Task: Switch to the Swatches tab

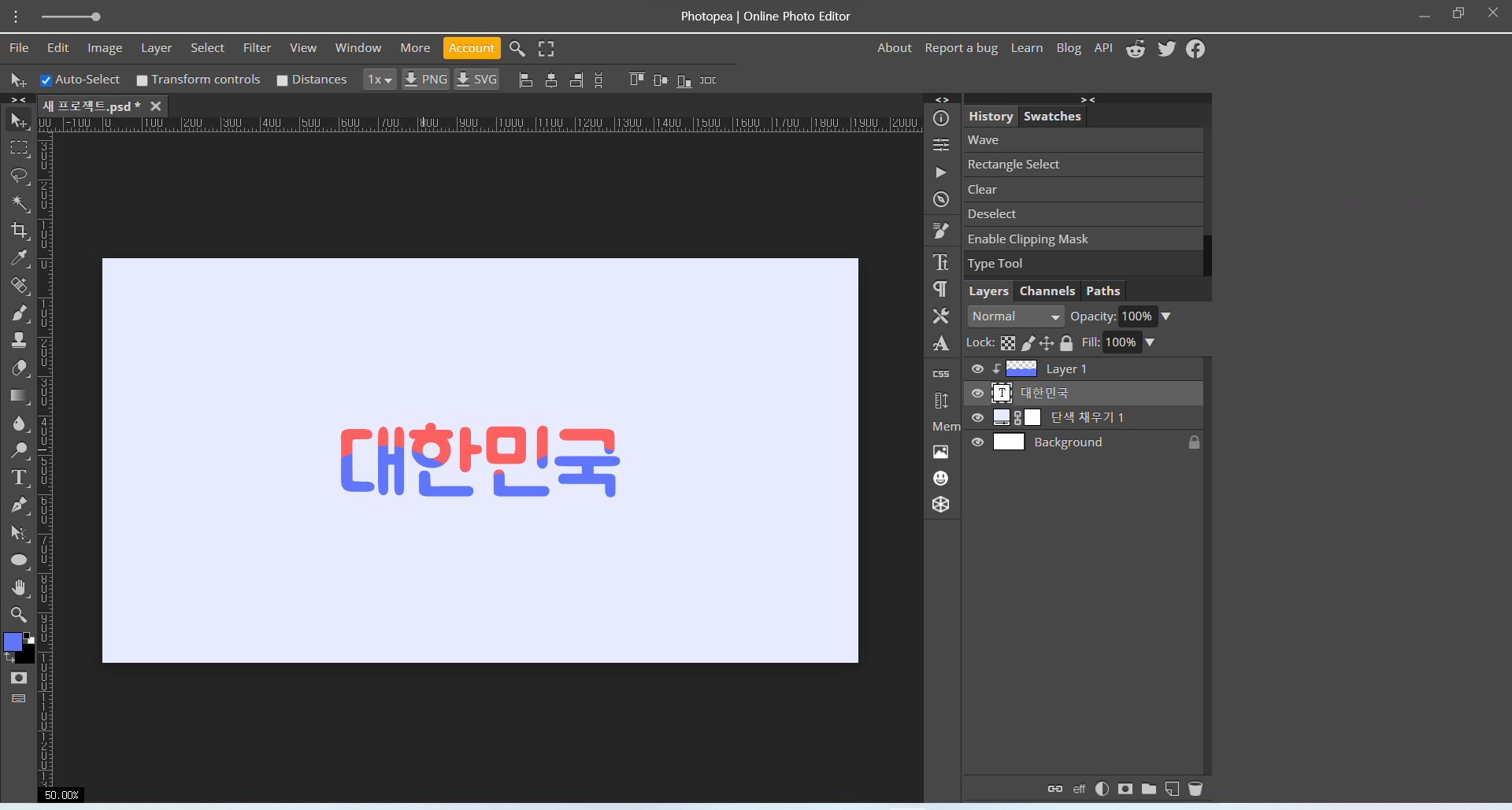Action: [x=1052, y=117]
